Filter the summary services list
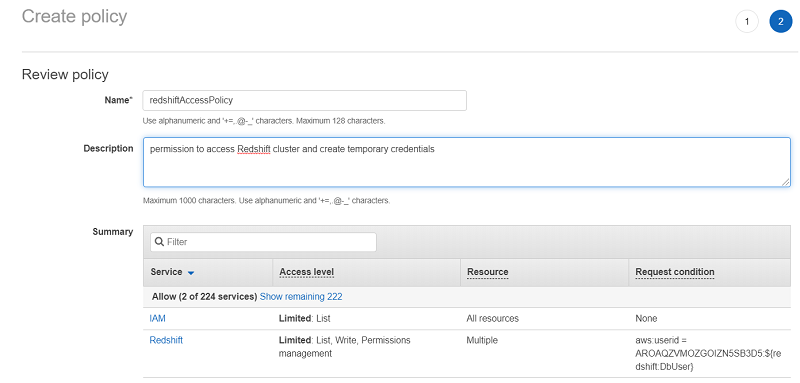The height and width of the screenshot is (383, 800). pos(263,242)
